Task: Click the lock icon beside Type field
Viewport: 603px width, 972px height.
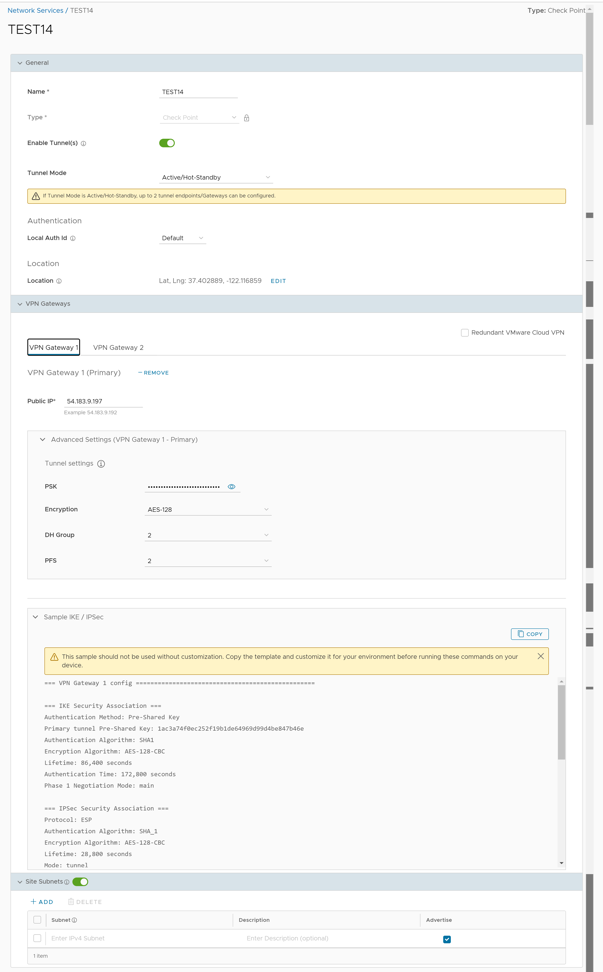Action: 247,118
